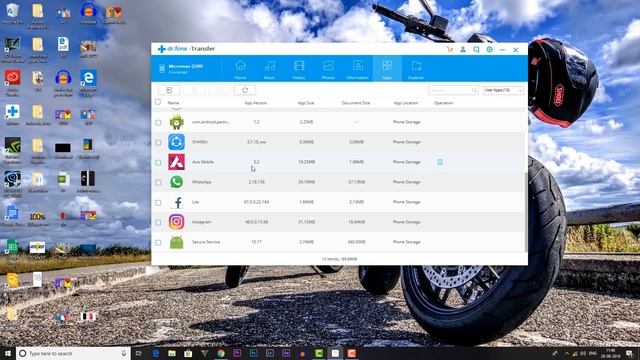Sort by the Name column header

[x=173, y=103]
